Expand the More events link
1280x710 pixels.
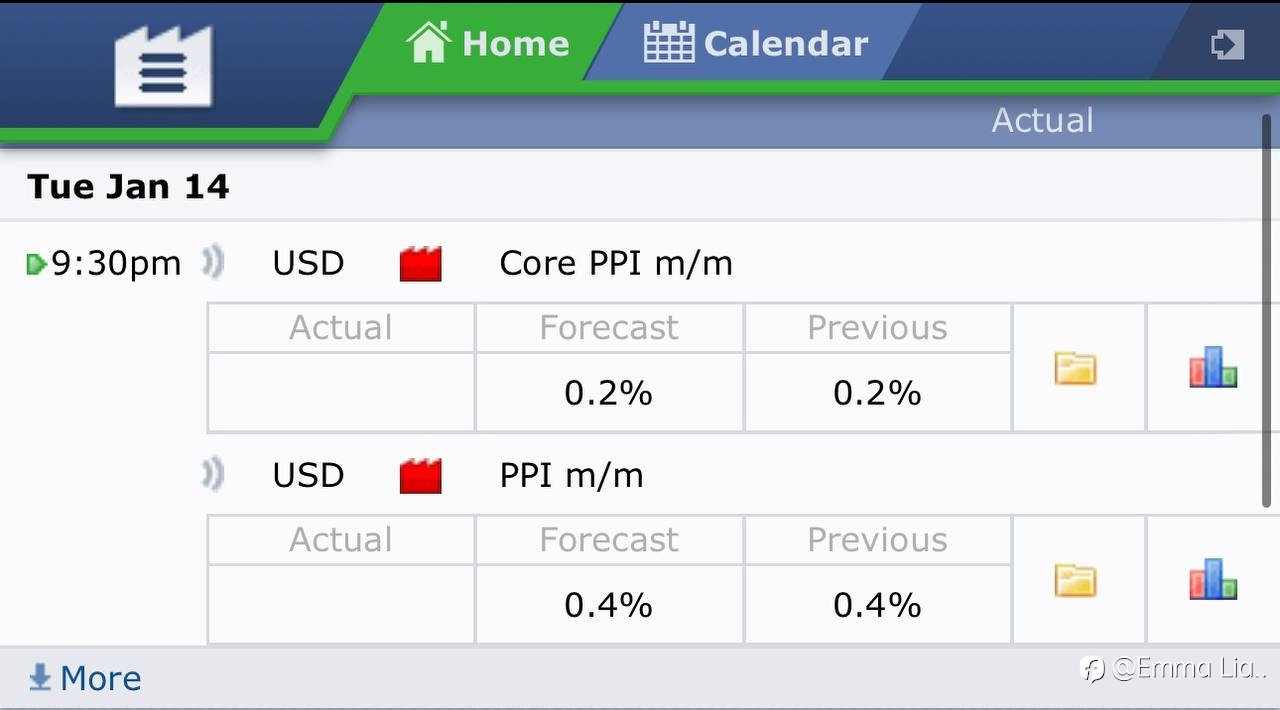click(x=100, y=678)
